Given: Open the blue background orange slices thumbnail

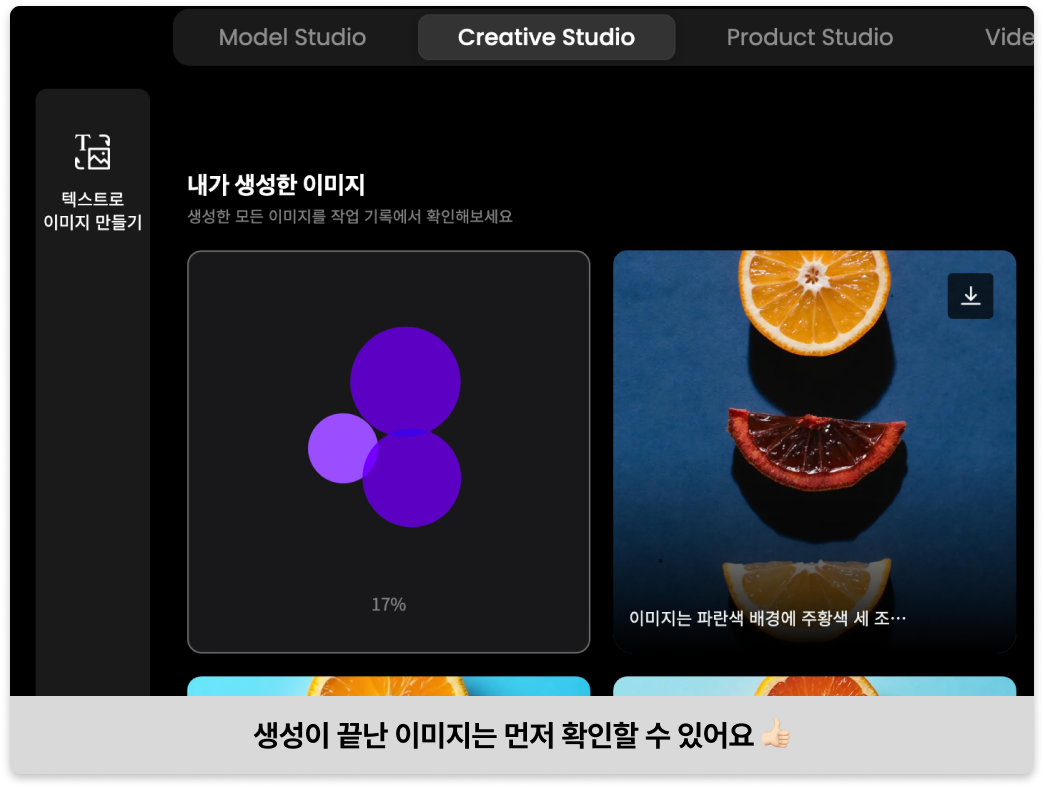Looking at the screenshot, I should click(814, 452).
